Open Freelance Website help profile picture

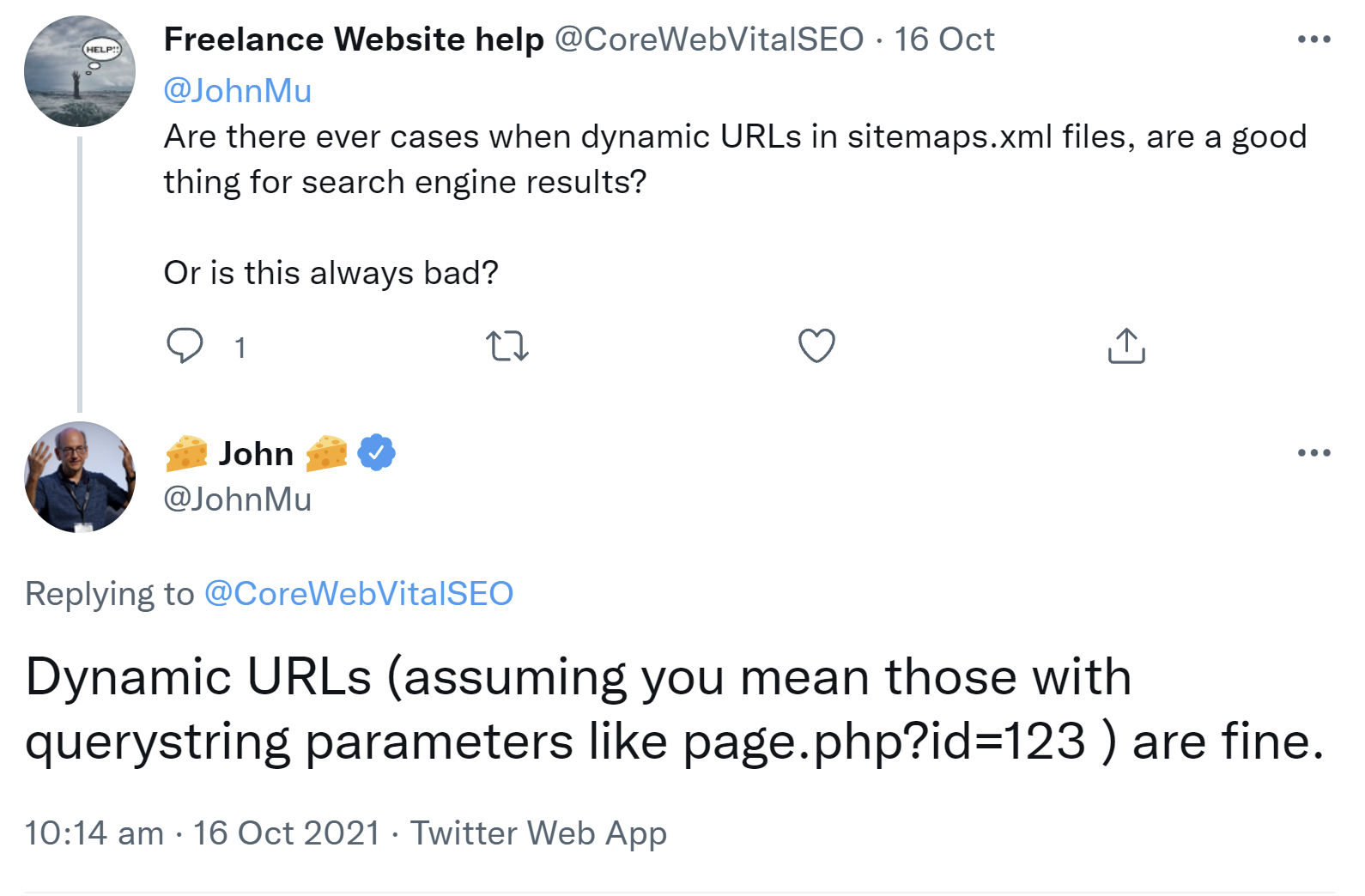coord(80,71)
